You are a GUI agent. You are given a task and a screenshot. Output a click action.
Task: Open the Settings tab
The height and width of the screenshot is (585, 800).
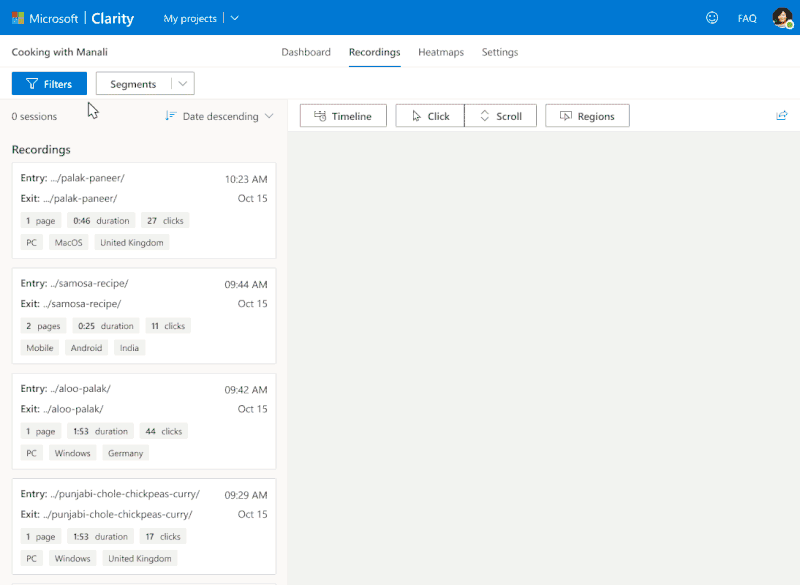500,52
